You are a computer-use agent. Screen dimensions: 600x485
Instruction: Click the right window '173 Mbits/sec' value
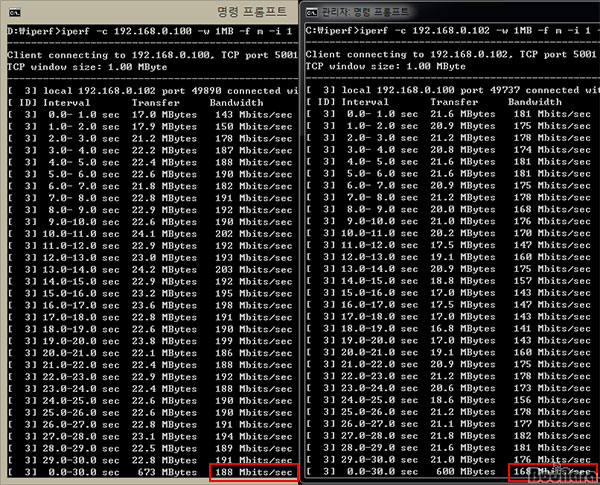click(x=552, y=388)
